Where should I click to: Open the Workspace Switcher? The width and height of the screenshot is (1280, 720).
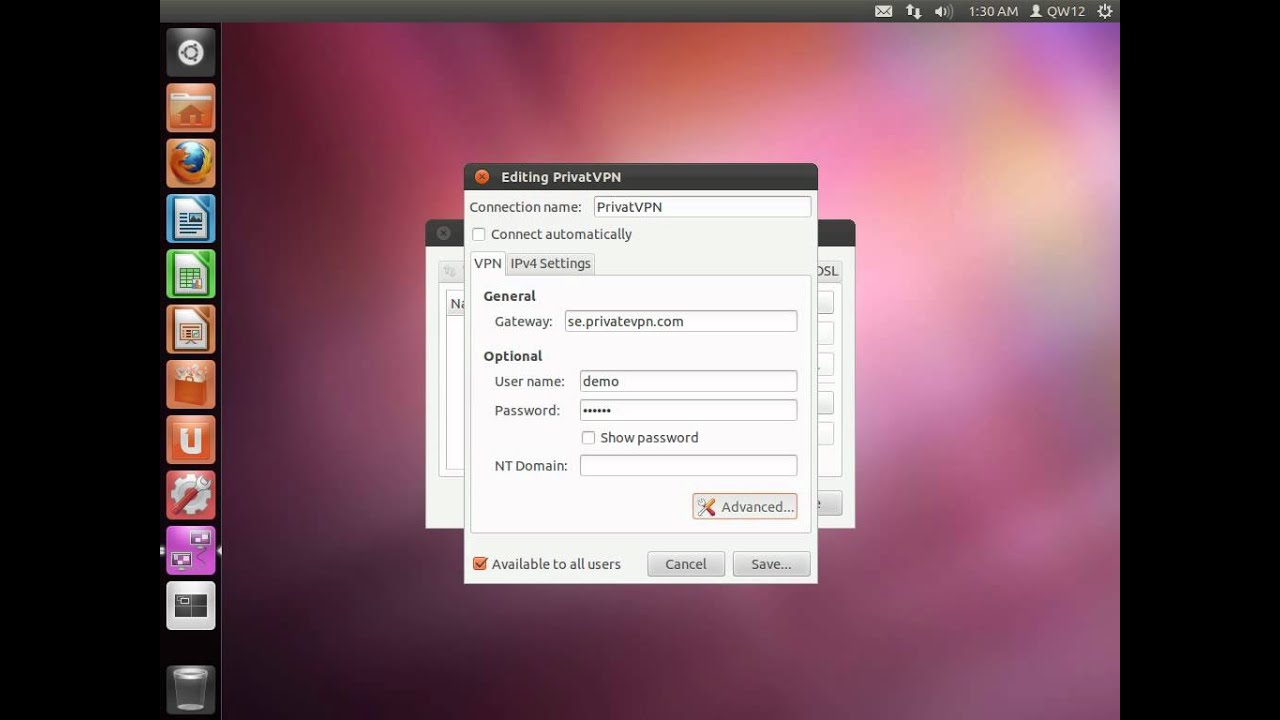(x=190, y=605)
